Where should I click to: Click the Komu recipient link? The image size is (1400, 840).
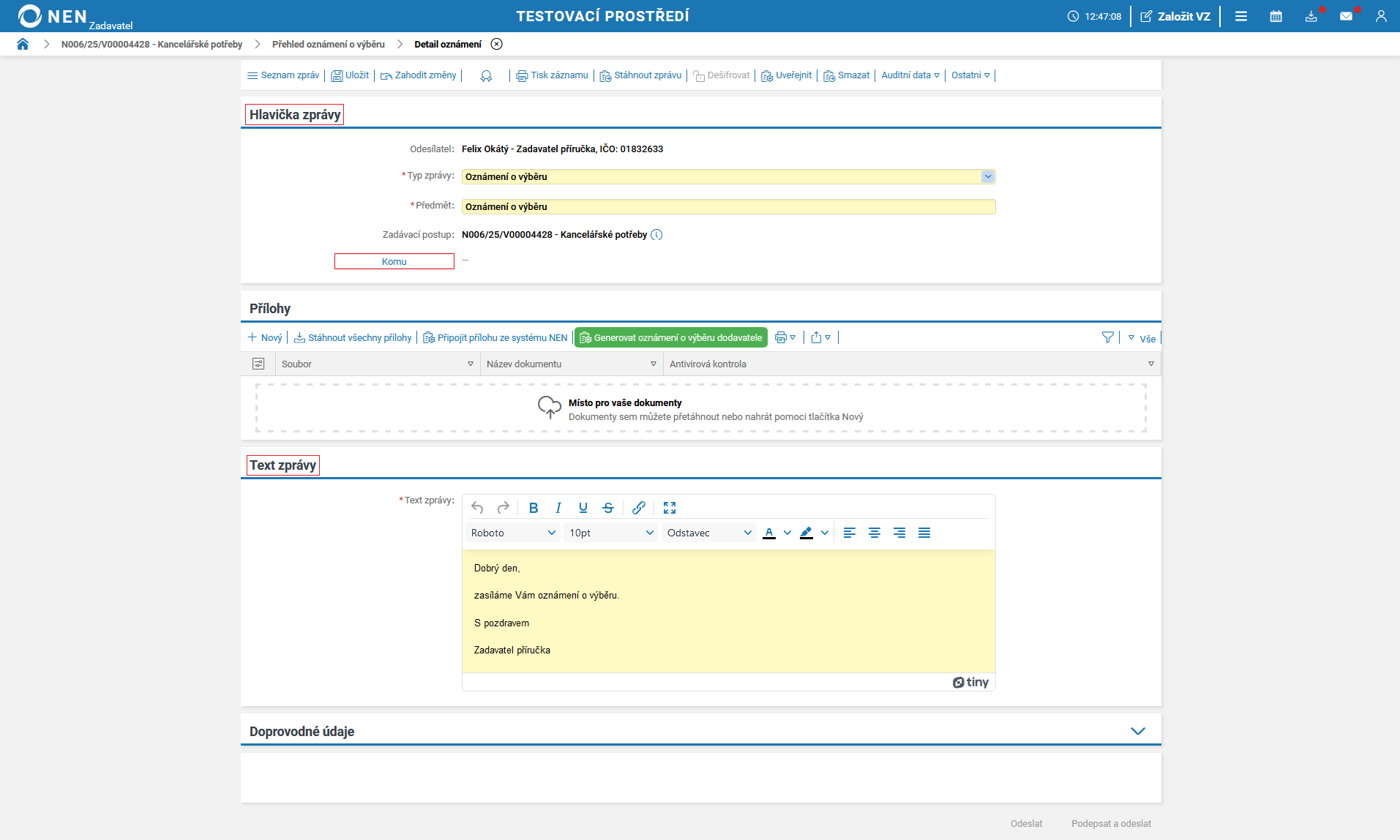pyautogui.click(x=394, y=261)
